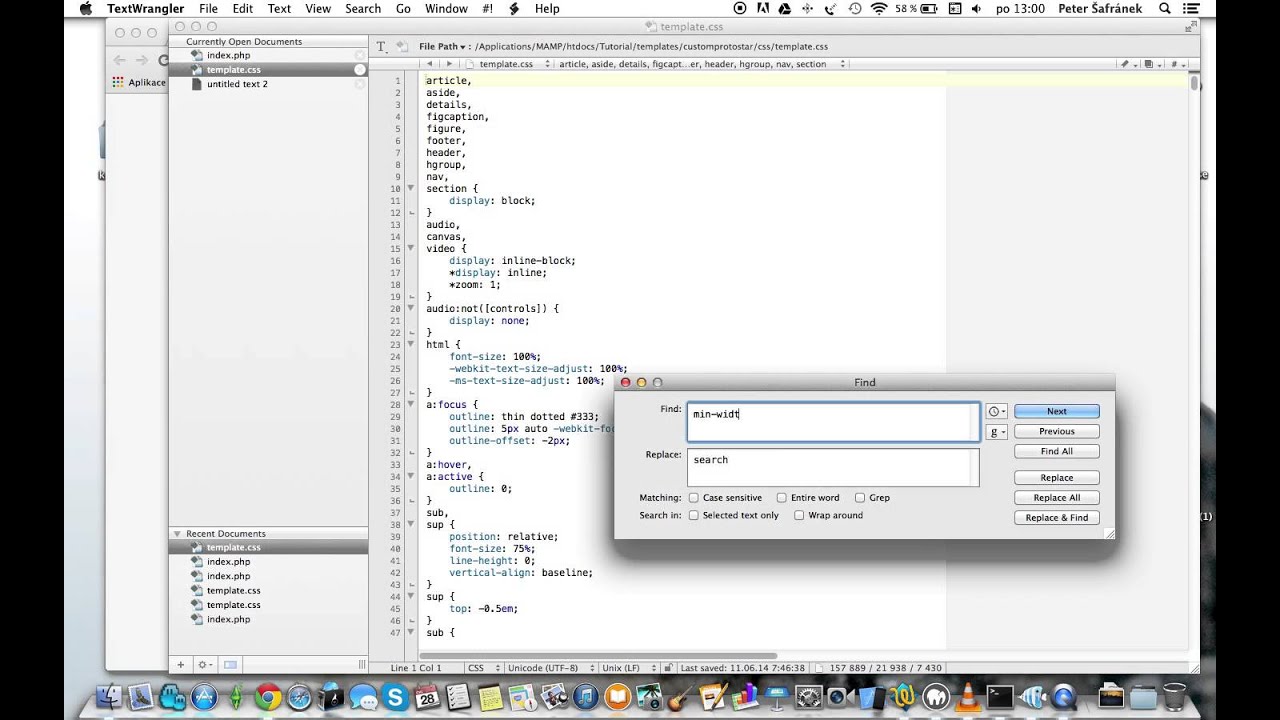Fold the code block at line 10
The width and height of the screenshot is (1280, 720).
pyautogui.click(x=410, y=189)
